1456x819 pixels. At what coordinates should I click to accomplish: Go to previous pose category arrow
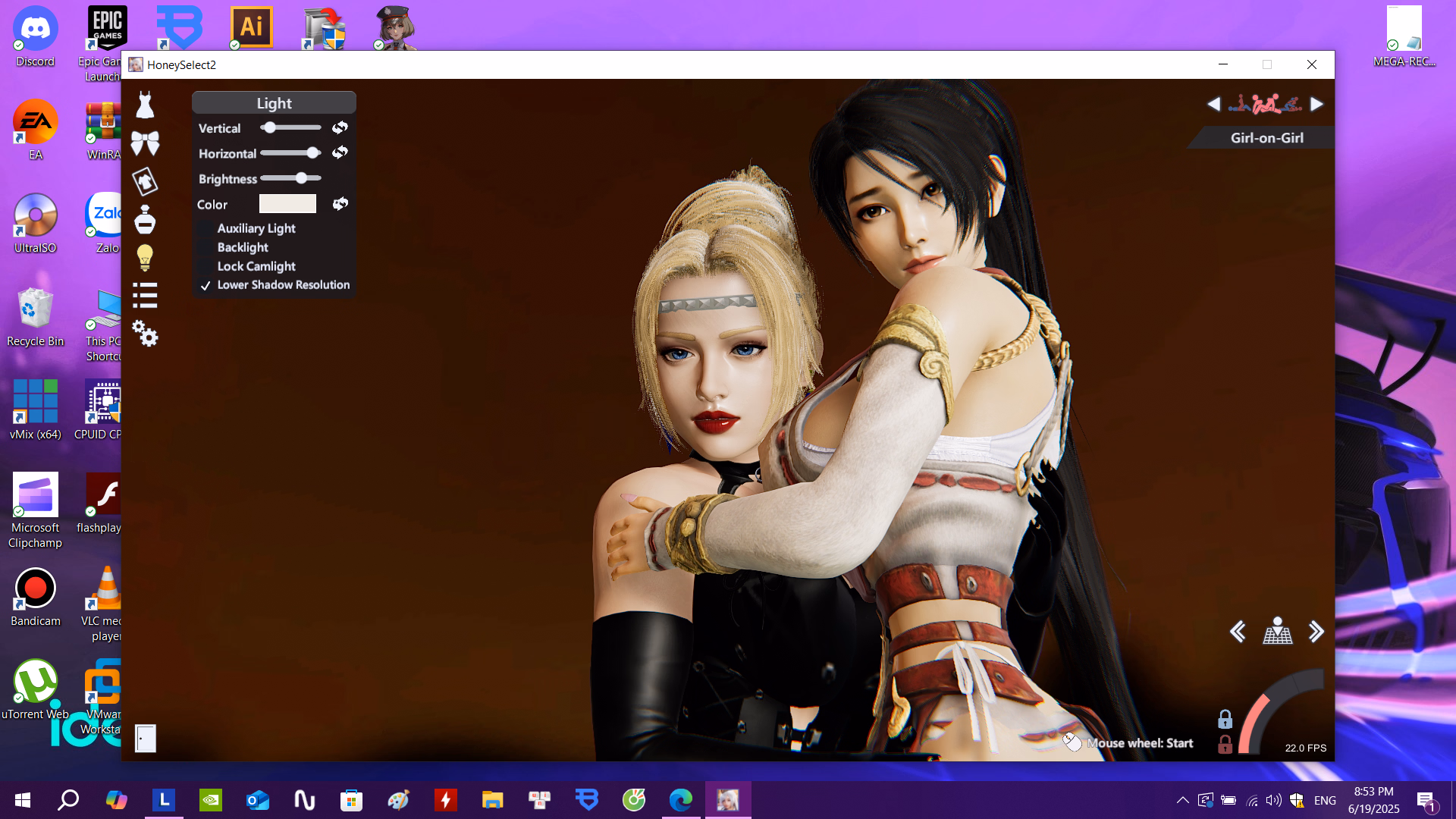(x=1213, y=104)
